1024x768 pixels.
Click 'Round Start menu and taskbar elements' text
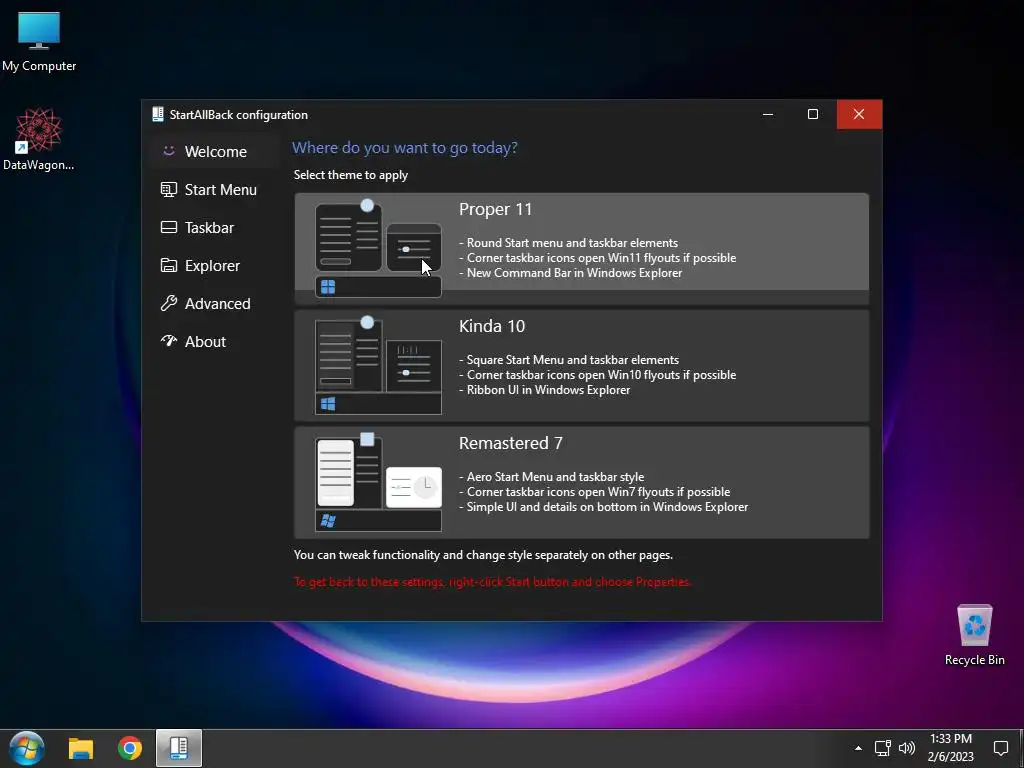point(572,243)
